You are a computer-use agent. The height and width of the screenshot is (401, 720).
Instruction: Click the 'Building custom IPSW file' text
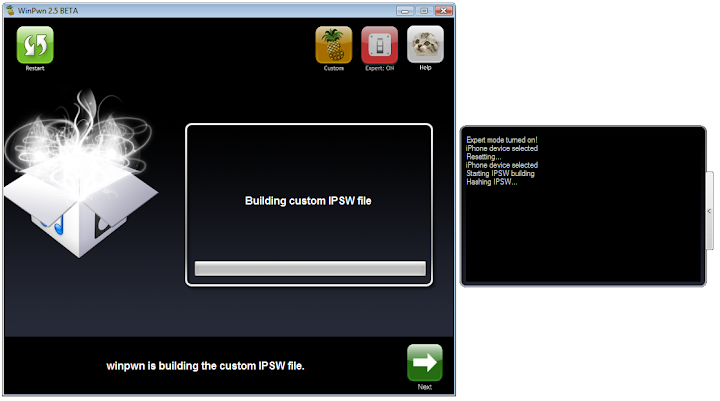(308, 201)
